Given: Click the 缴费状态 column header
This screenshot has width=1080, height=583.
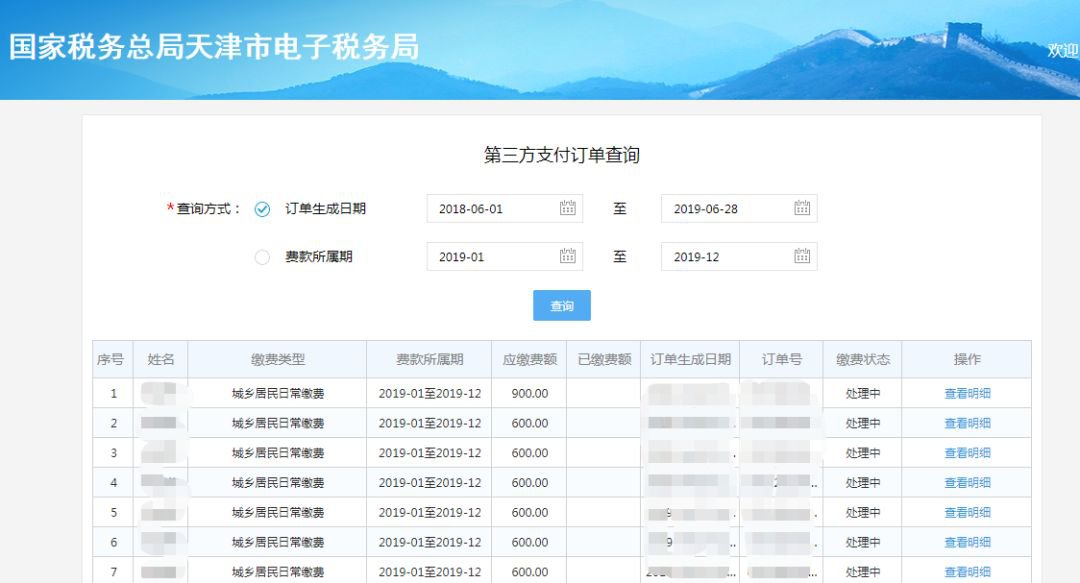Looking at the screenshot, I should [862, 359].
